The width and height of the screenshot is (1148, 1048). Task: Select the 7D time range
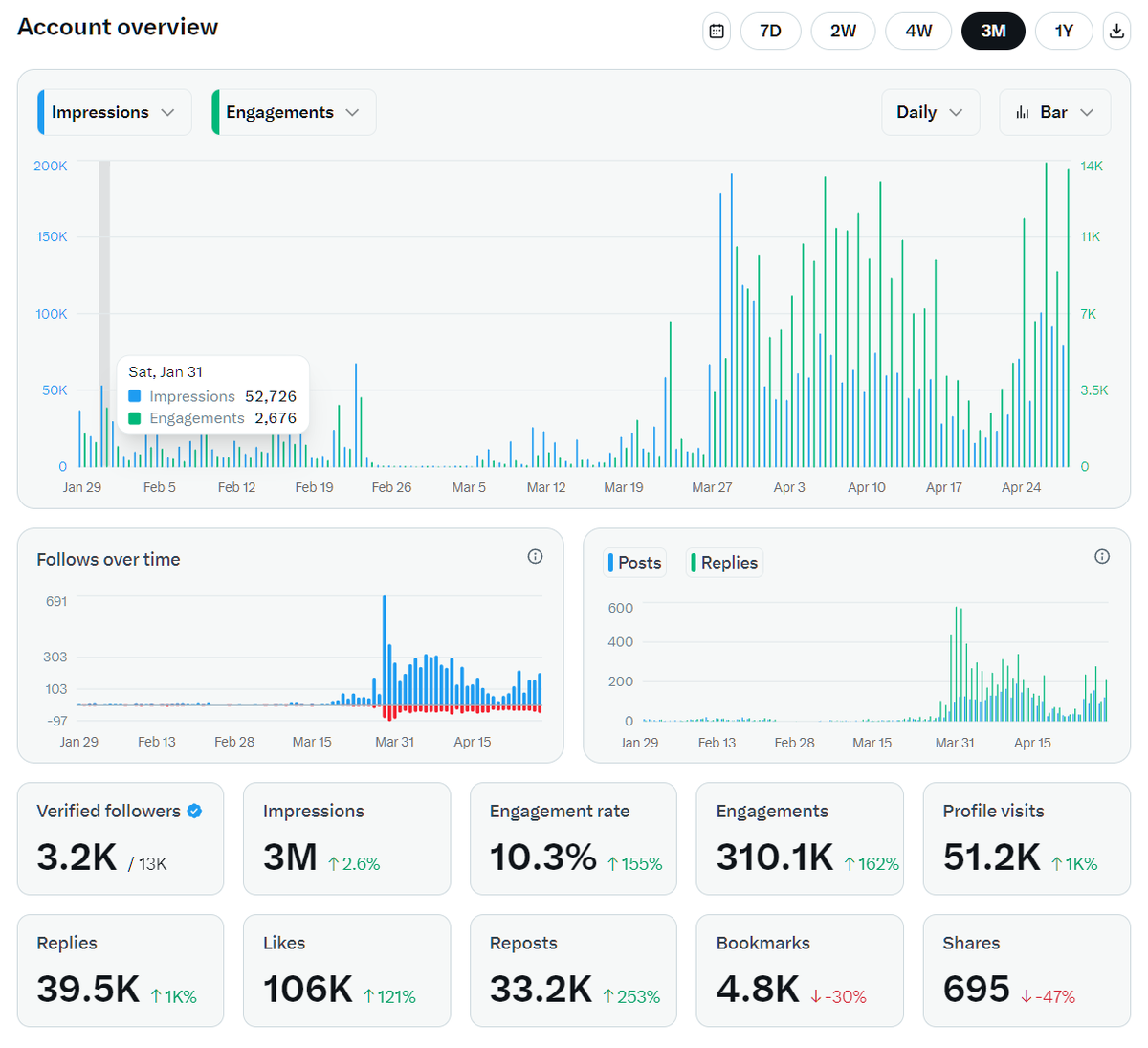770,31
